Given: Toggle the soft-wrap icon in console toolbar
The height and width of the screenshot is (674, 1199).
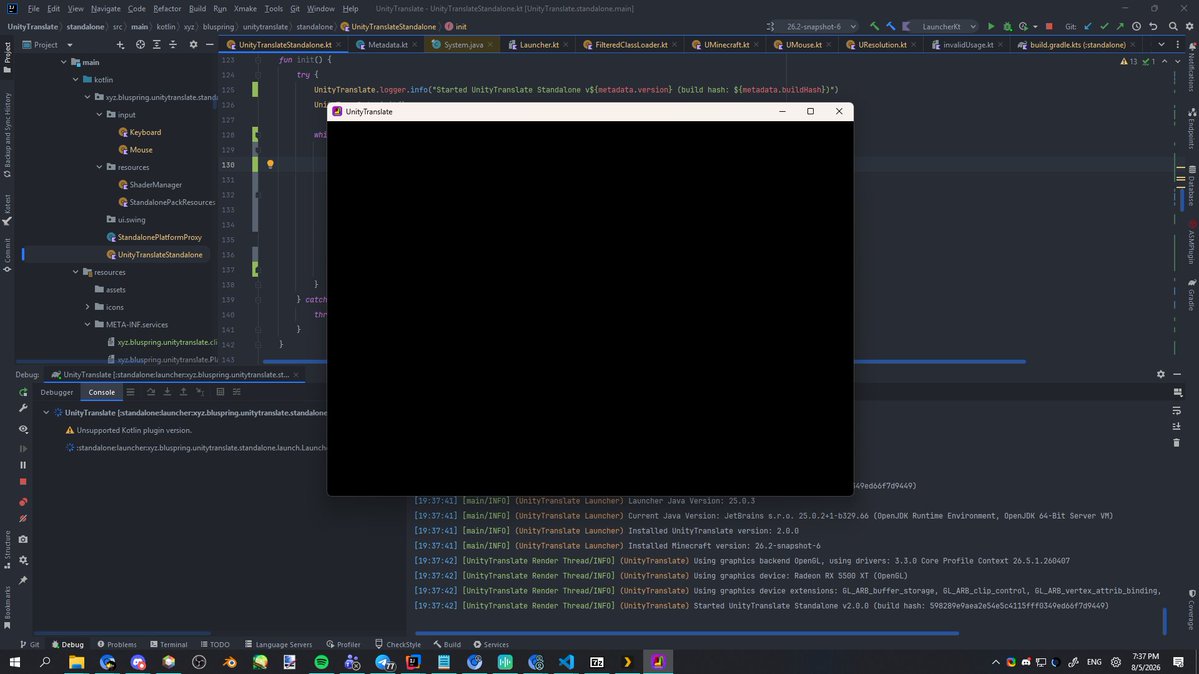Looking at the screenshot, I should [x=1177, y=410].
